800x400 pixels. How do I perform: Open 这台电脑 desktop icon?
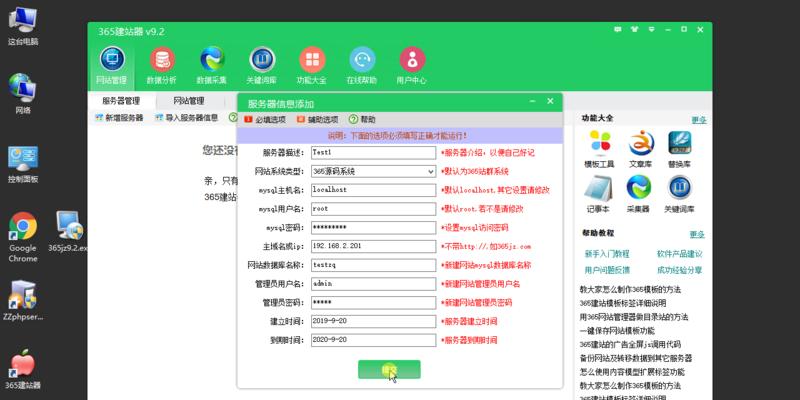point(23,26)
